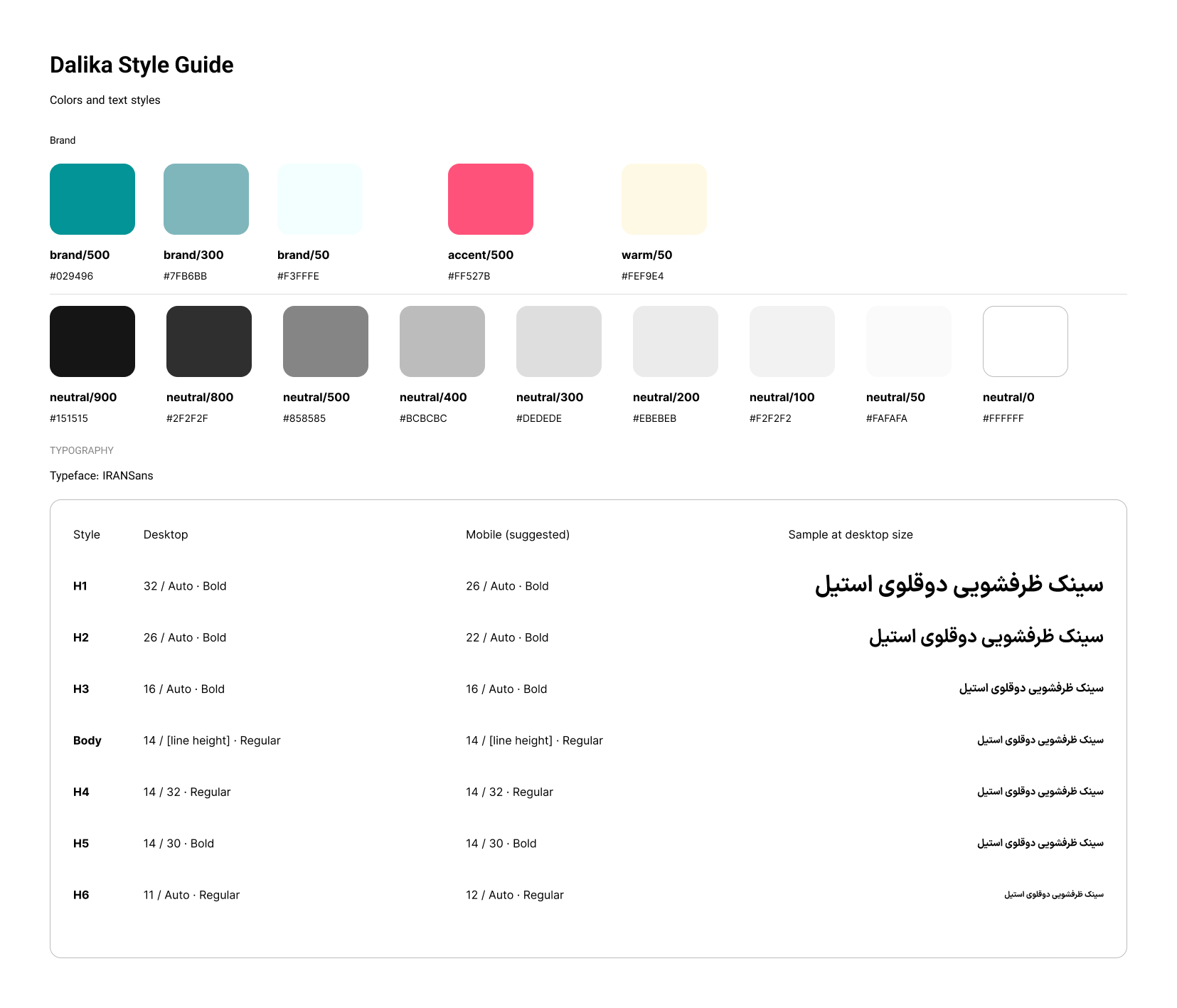Viewport: 1177px width, 1008px height.
Task: Select the H3 row label
Action: pyautogui.click(x=81, y=689)
